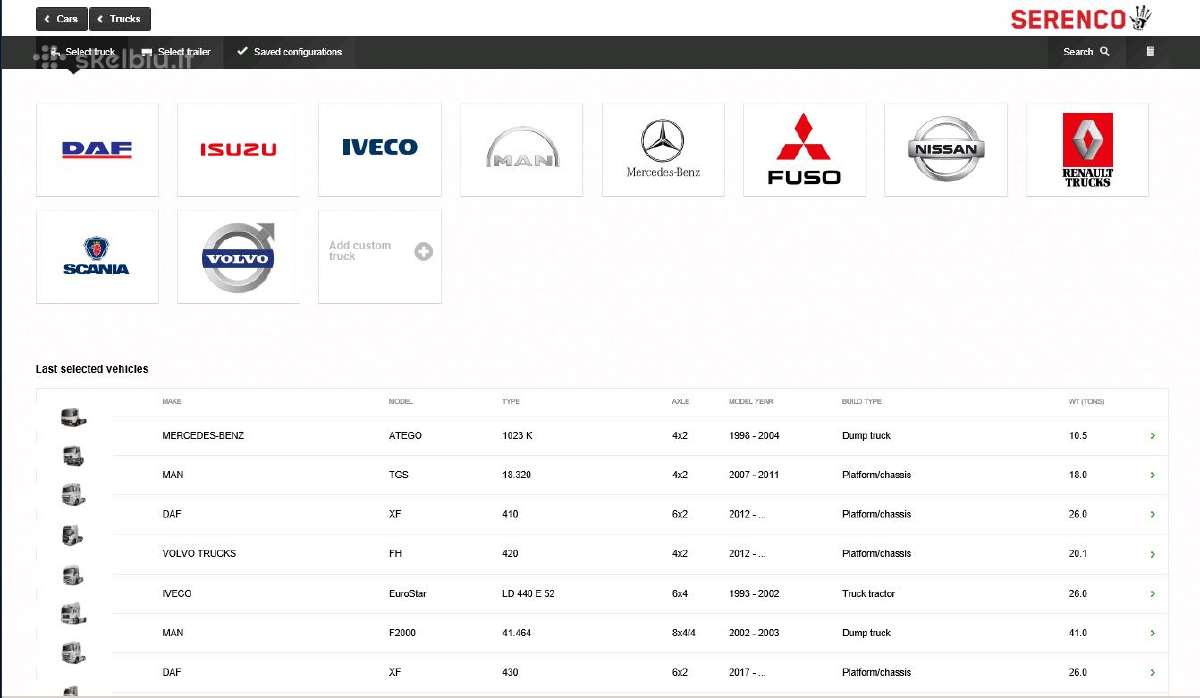Open the Mercedes-Benz Atego row arrow
This screenshot has width=1200, height=698.
pos(1153,436)
